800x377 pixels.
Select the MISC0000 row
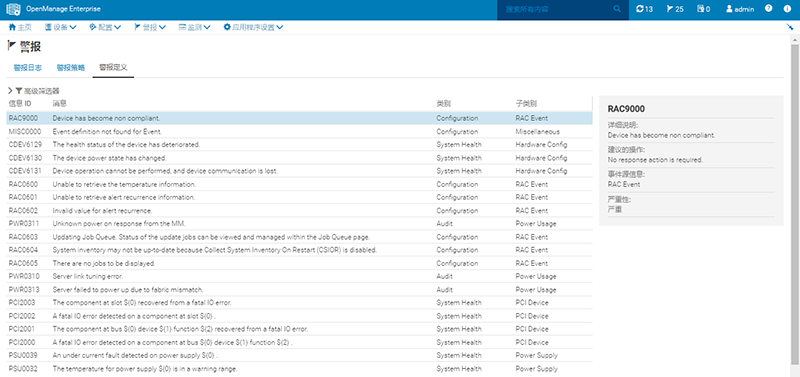coord(299,132)
